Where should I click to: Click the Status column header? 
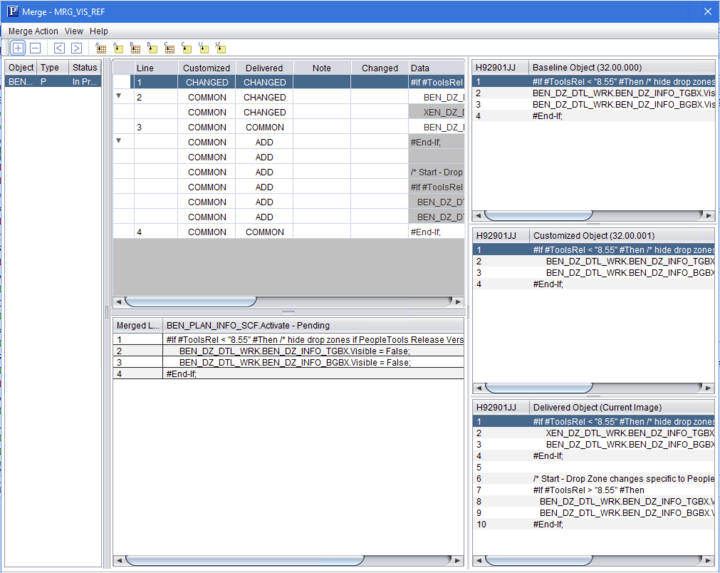coord(85,67)
